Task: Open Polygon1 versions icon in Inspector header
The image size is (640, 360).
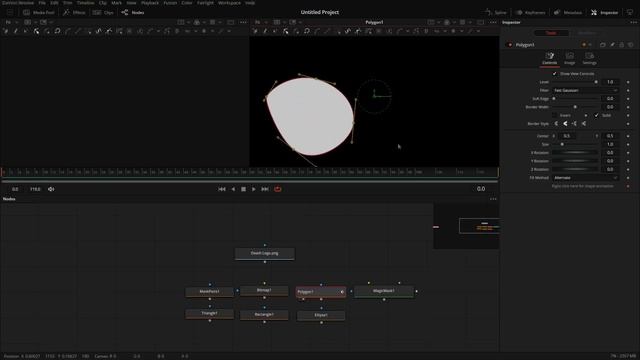Action: tap(602, 45)
